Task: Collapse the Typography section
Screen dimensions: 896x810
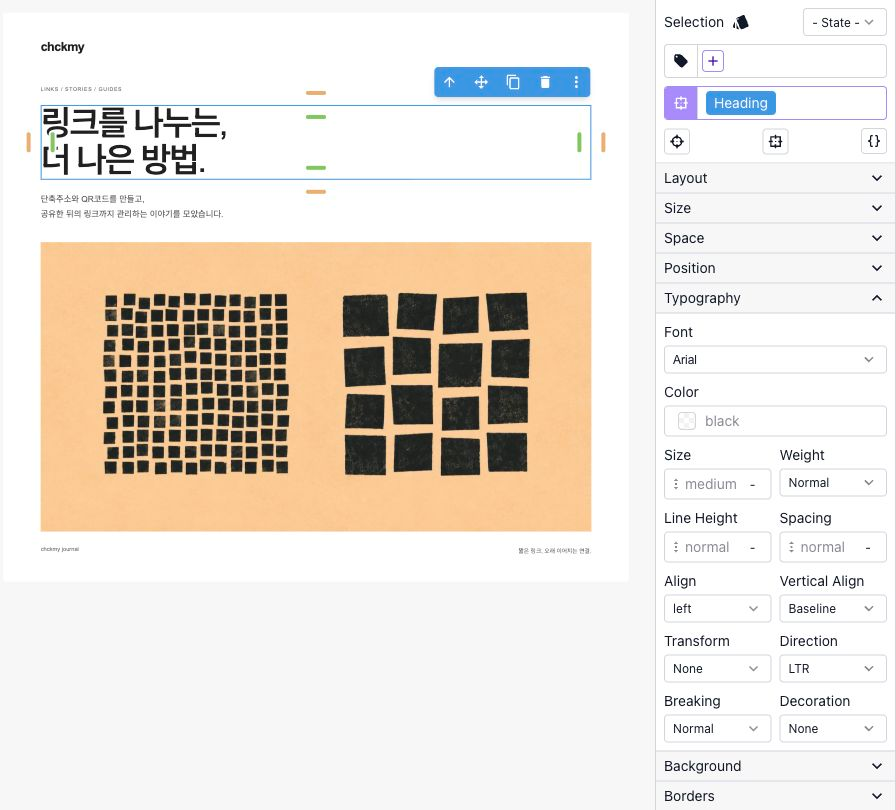Action: click(x=775, y=298)
